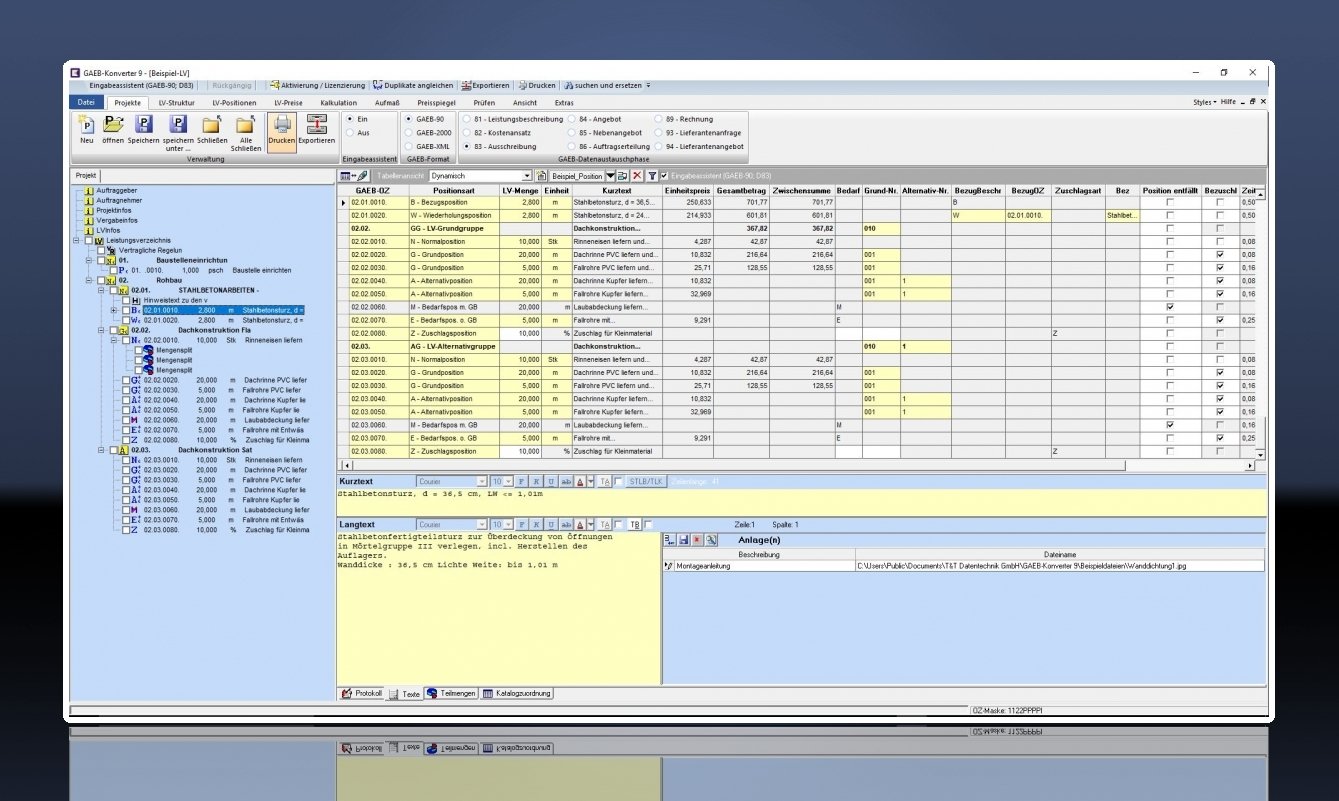This screenshot has width=1339, height=801.
Task: Open the Beispiel_Position dropdown arrow
Action: pyautogui.click(x=610, y=176)
